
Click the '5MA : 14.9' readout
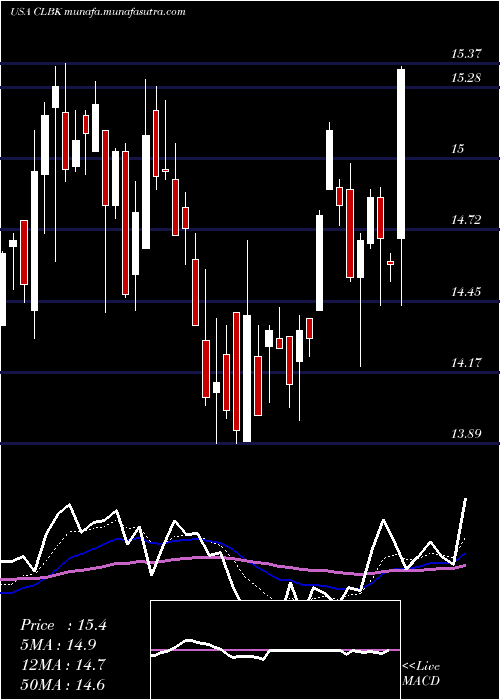point(58,645)
